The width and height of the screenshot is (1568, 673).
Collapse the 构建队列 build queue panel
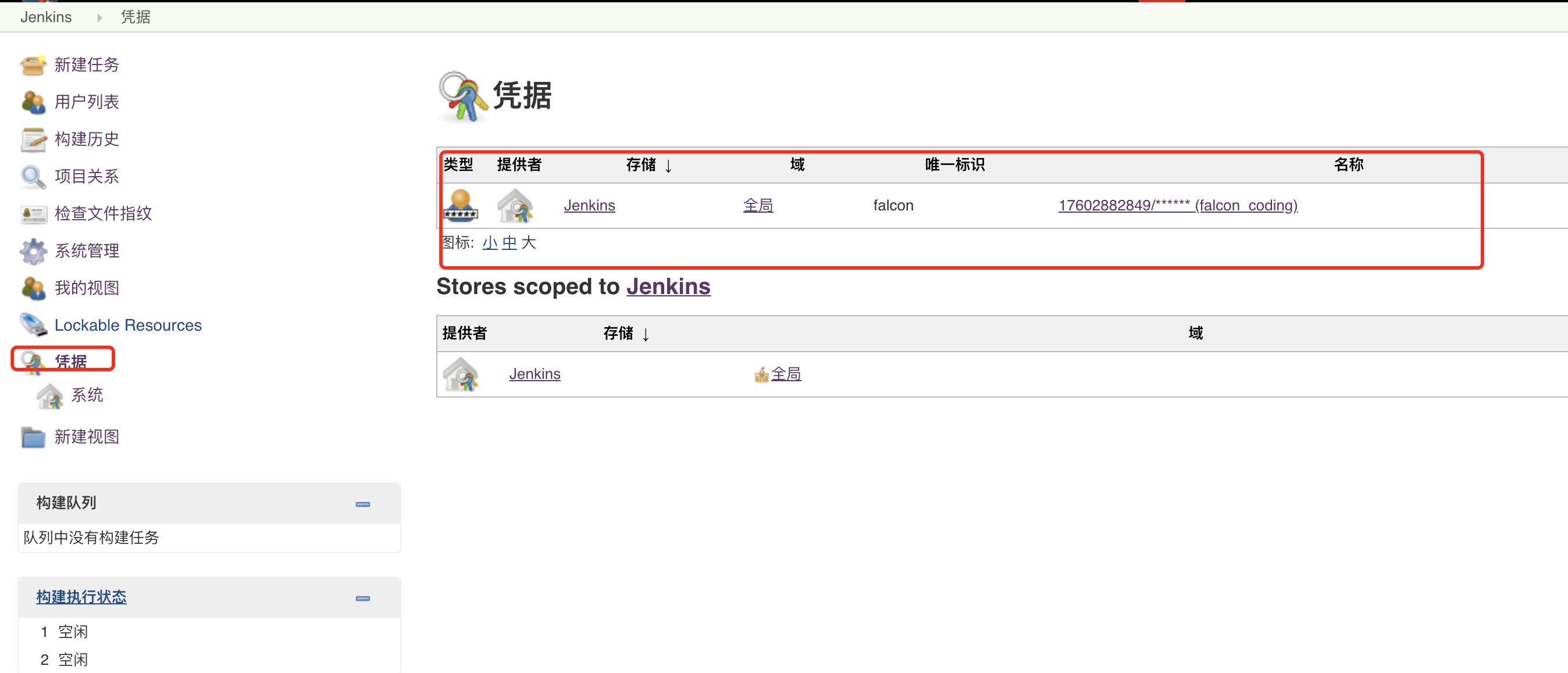(x=363, y=504)
